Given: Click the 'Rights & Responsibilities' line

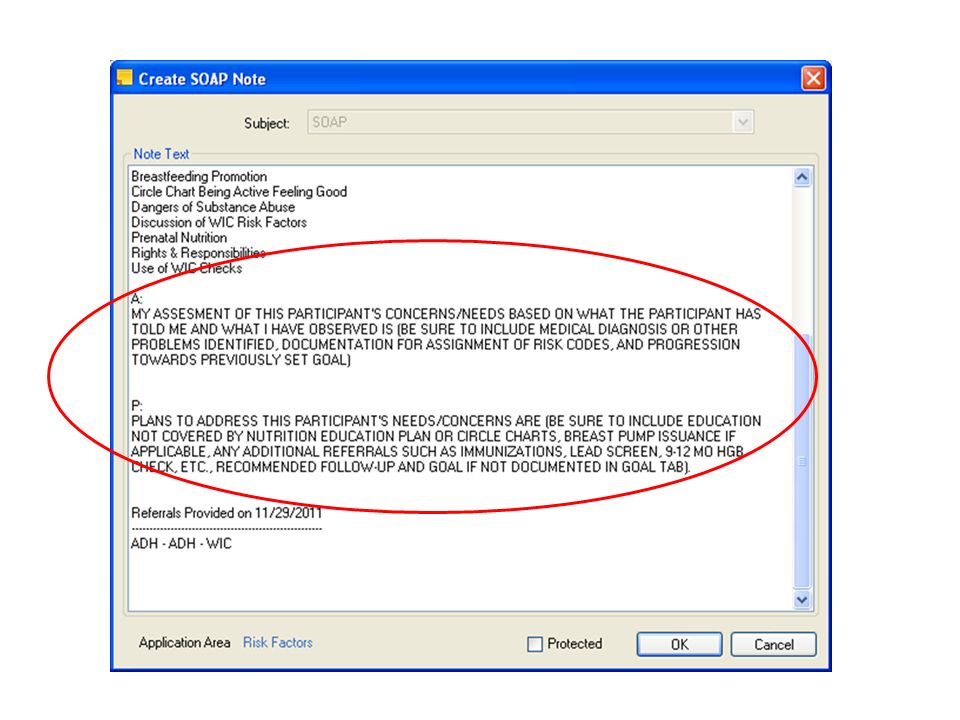Looking at the screenshot, I should pos(198,253).
